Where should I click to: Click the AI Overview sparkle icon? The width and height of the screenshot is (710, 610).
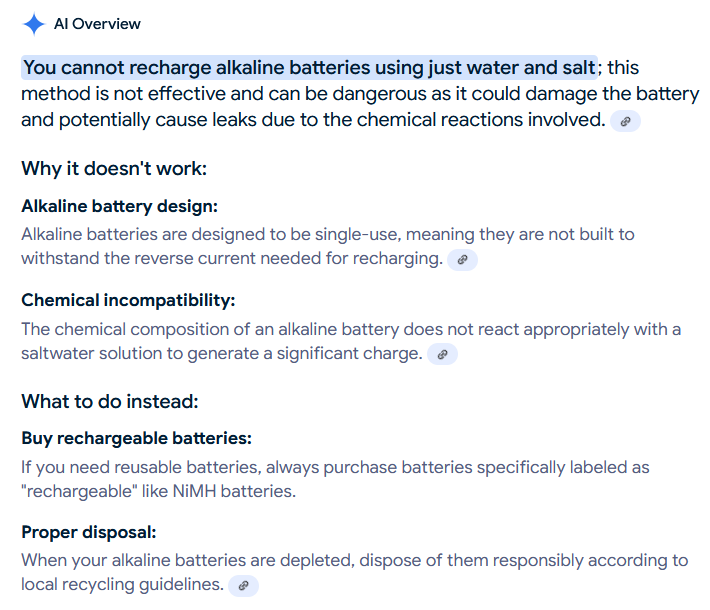click(x=33, y=24)
